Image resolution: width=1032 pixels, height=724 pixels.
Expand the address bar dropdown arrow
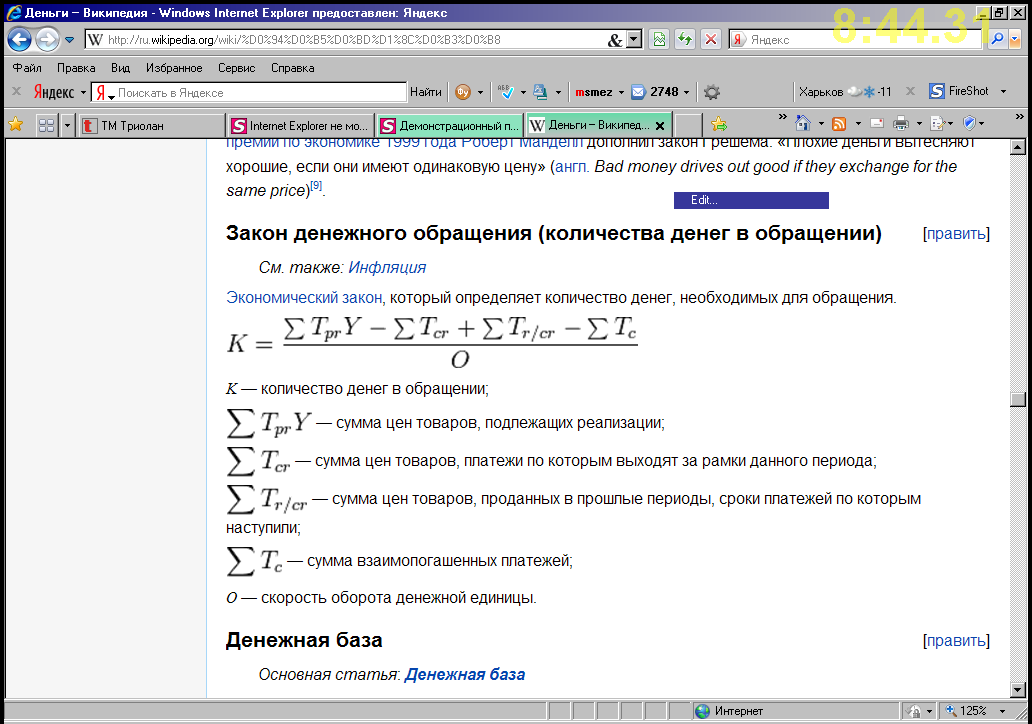(x=634, y=40)
